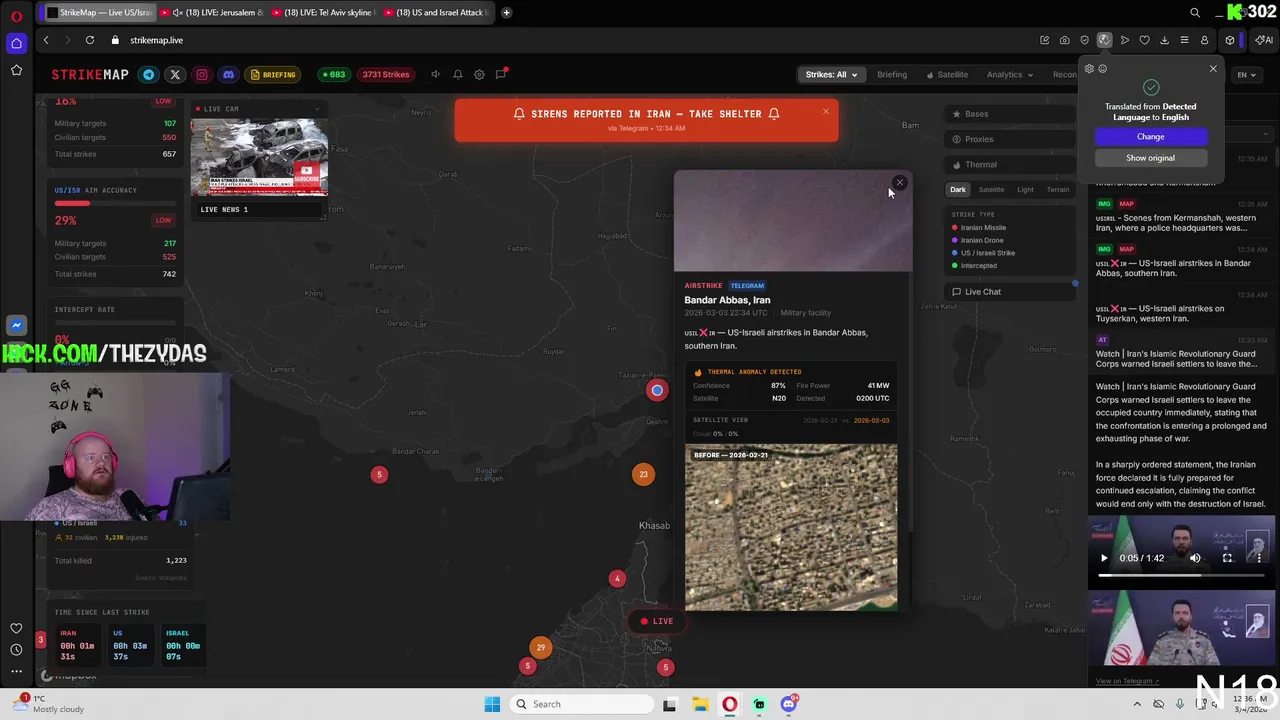
Task: Click the translate page toolbar icon
Action: [1104, 40]
